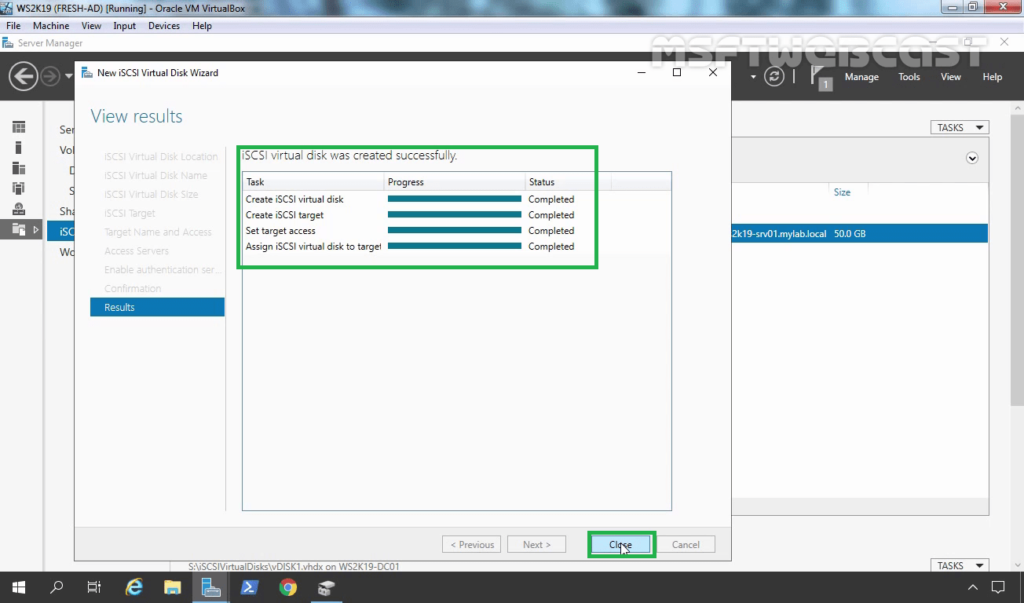Open the View menu in Server Manager
The width and height of the screenshot is (1024, 603).
[950, 76]
